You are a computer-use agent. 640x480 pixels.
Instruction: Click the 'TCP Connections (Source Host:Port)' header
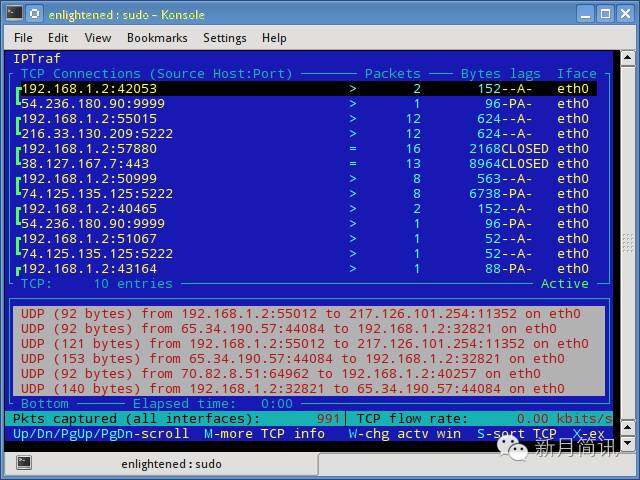click(157, 74)
